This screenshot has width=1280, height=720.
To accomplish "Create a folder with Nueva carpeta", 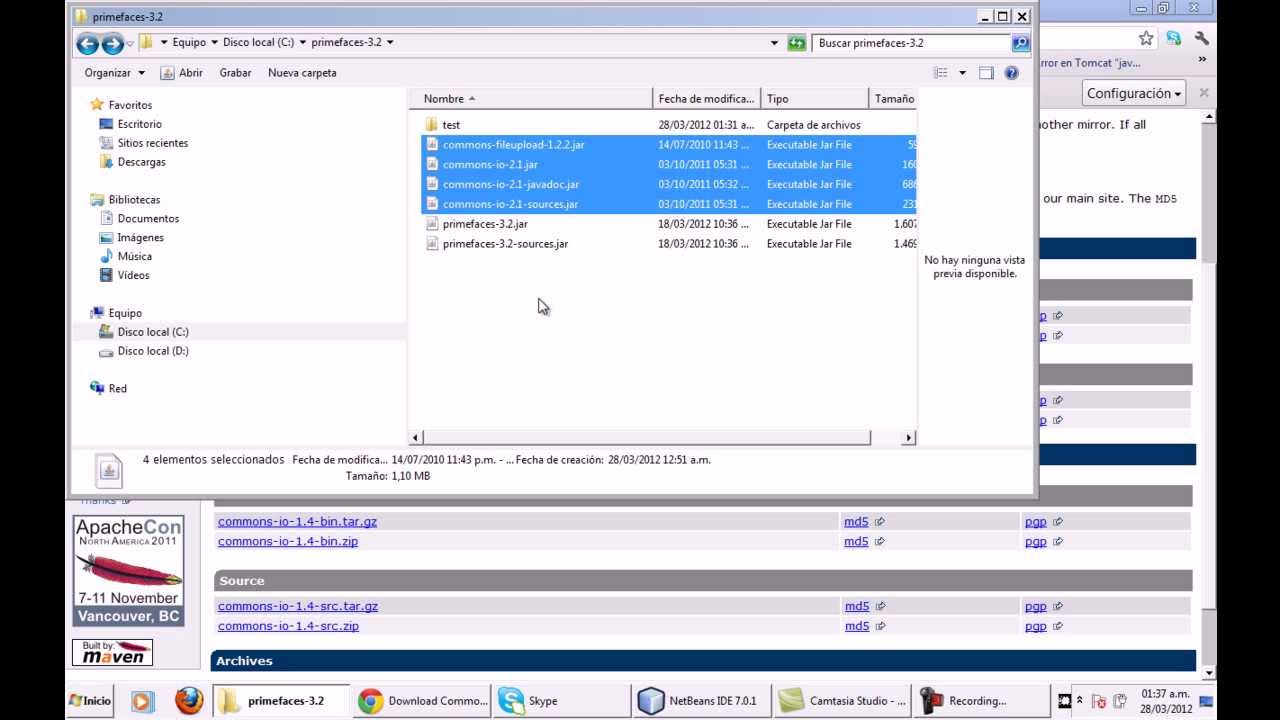I will click(x=302, y=73).
